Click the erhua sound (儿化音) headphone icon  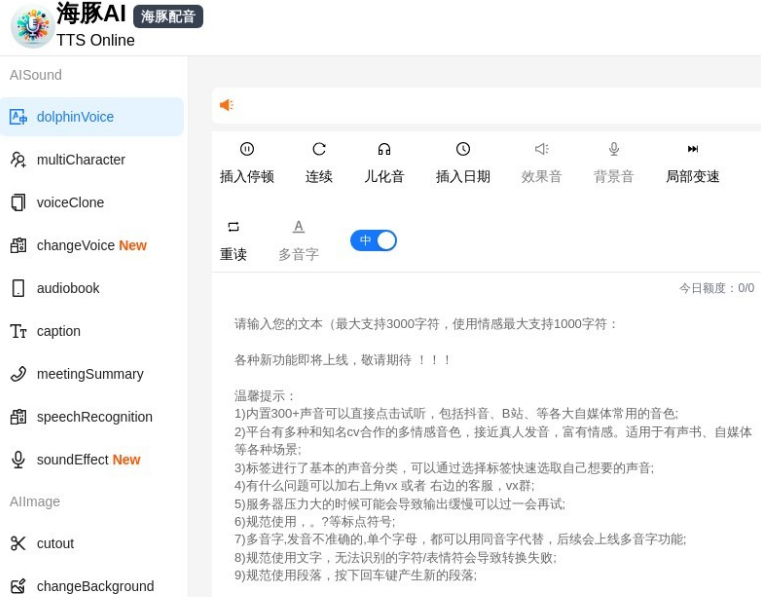(384, 149)
